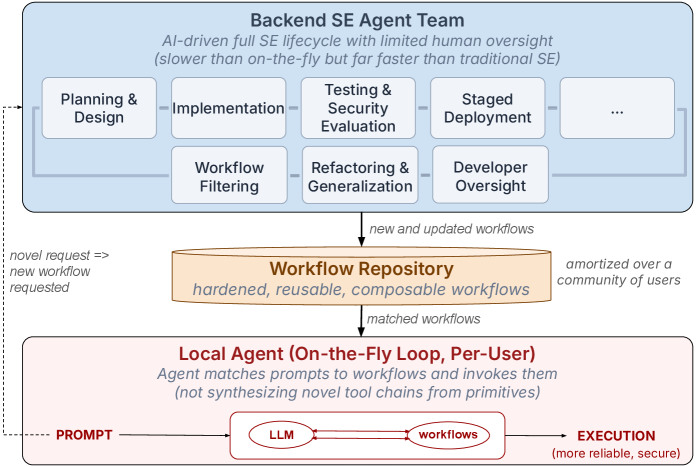Image resolution: width=698 pixels, height=467 pixels.
Task: Click the Local Agent (On-the-Fly Loop, Per-User) heading
Action: pos(357,354)
